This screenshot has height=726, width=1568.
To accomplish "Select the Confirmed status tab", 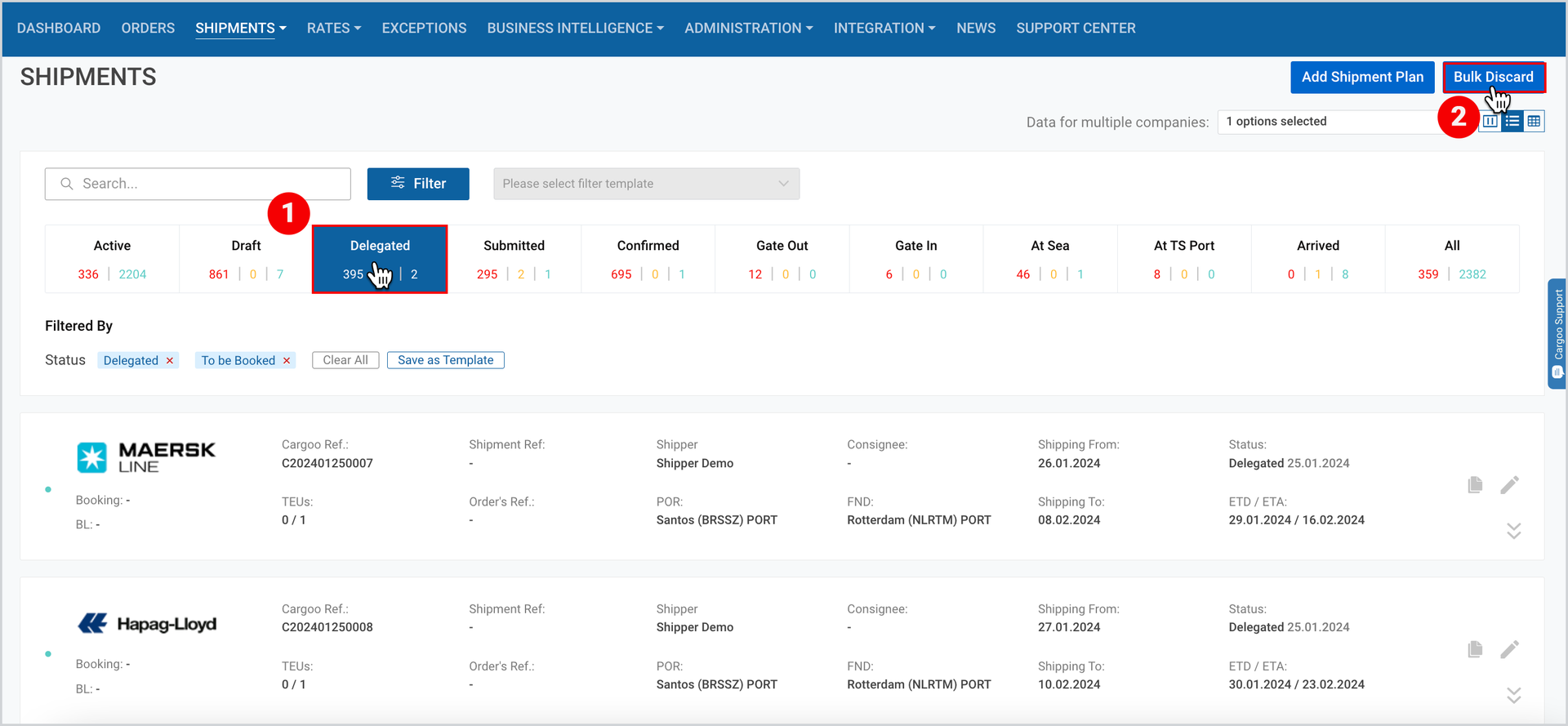I will (x=648, y=259).
